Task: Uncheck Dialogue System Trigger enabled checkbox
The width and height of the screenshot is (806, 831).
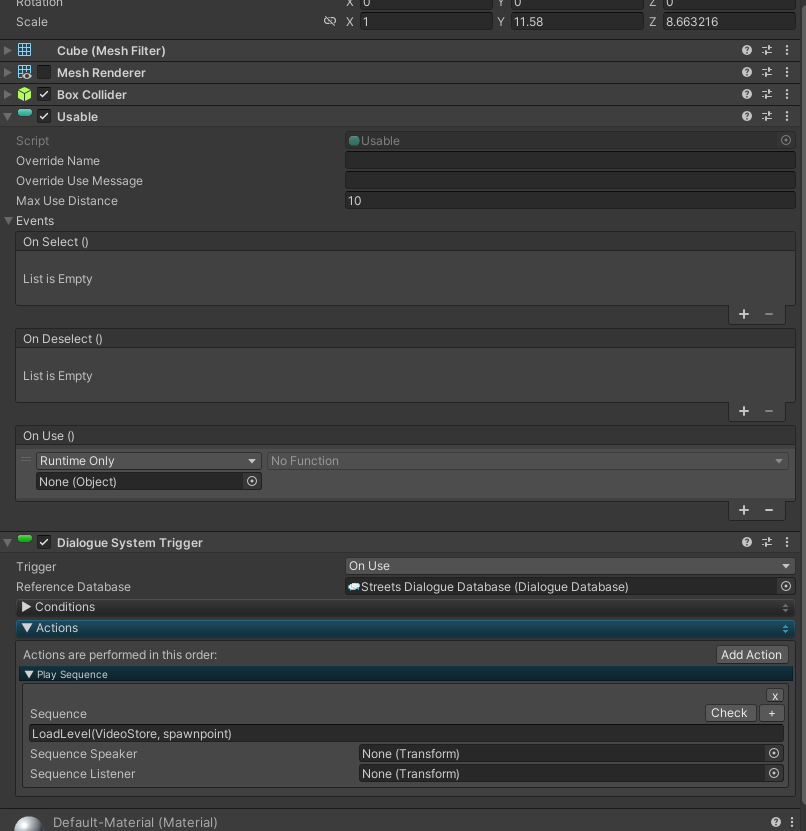Action: coord(44,542)
